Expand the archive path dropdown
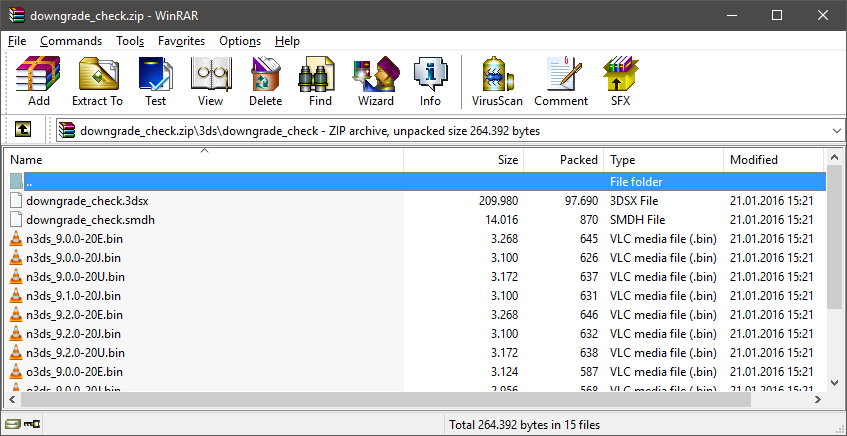 836,130
